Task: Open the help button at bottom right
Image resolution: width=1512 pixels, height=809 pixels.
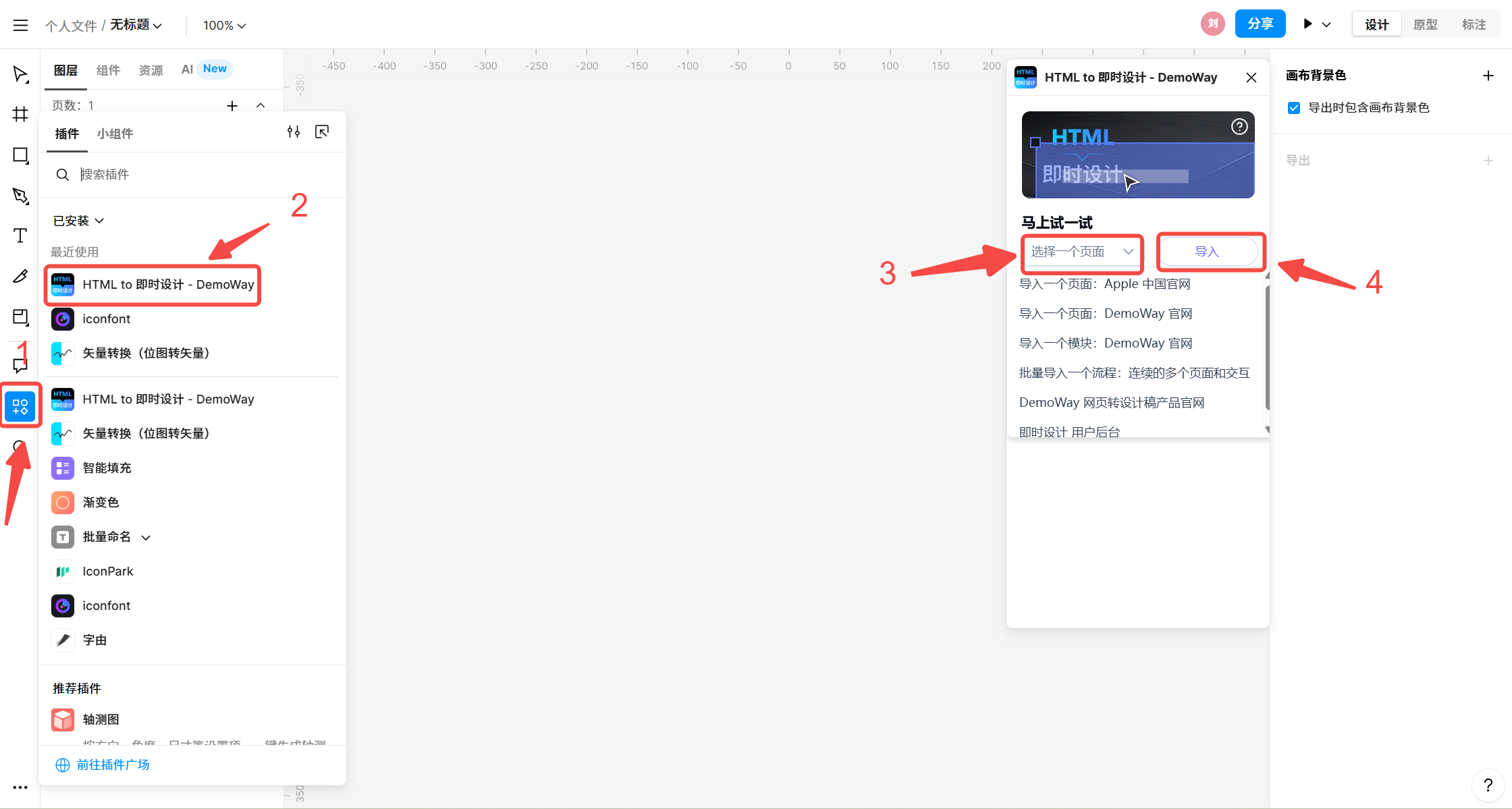Action: [1488, 785]
